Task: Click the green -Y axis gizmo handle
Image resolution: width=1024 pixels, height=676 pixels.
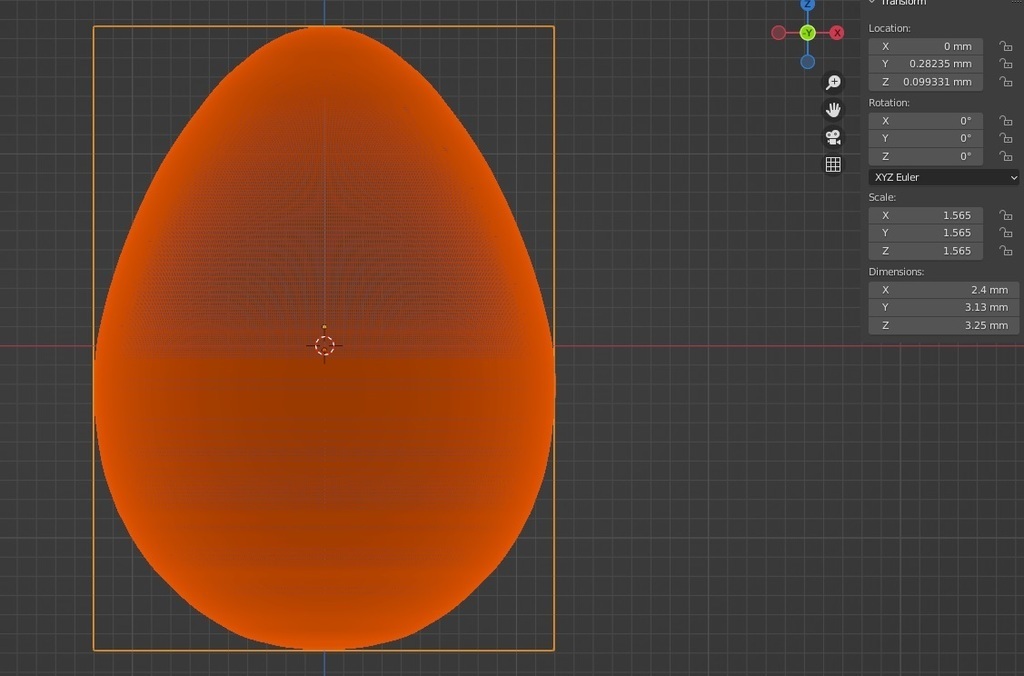Action: coord(808,33)
